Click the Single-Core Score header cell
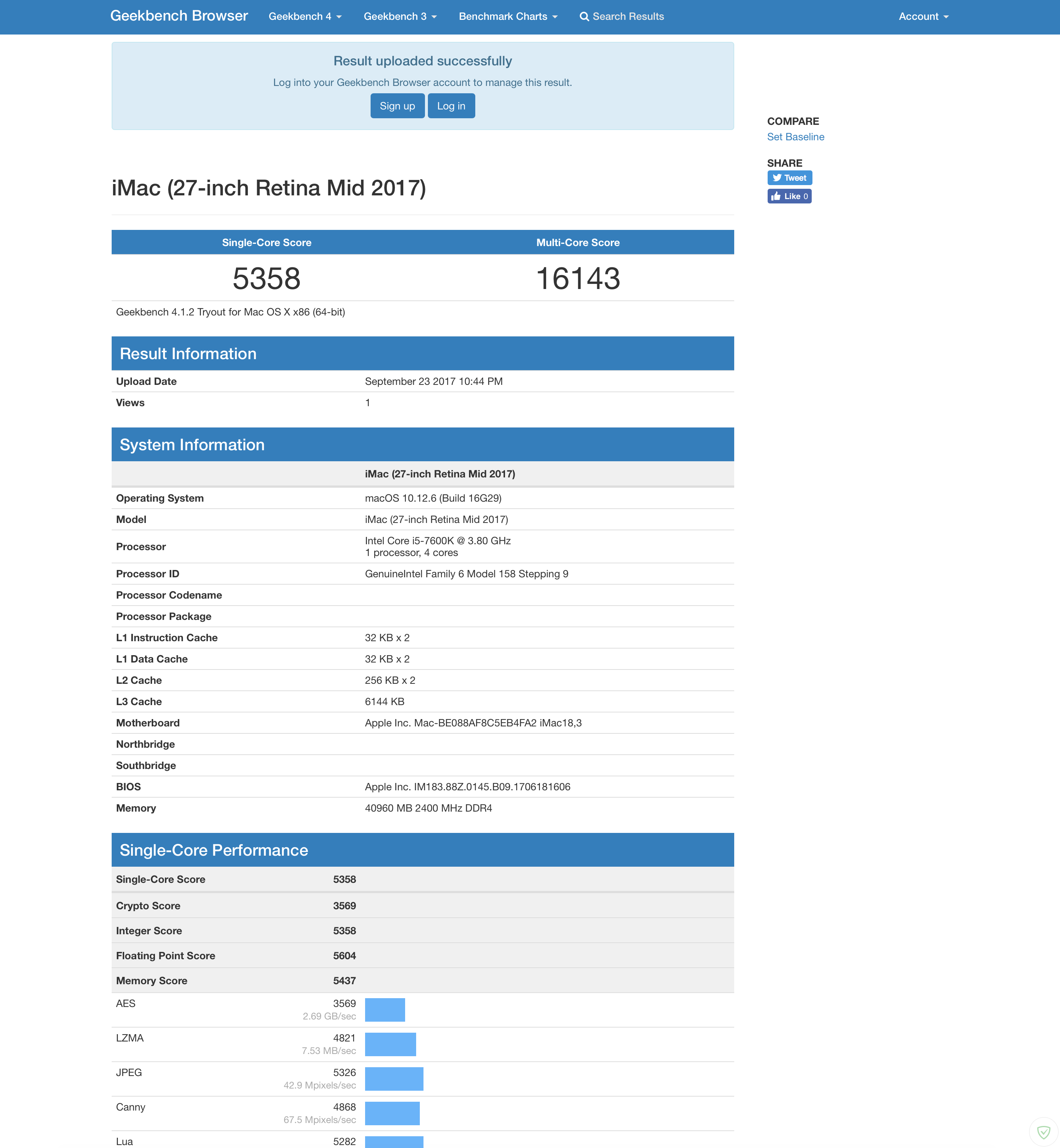 pyautogui.click(x=267, y=242)
